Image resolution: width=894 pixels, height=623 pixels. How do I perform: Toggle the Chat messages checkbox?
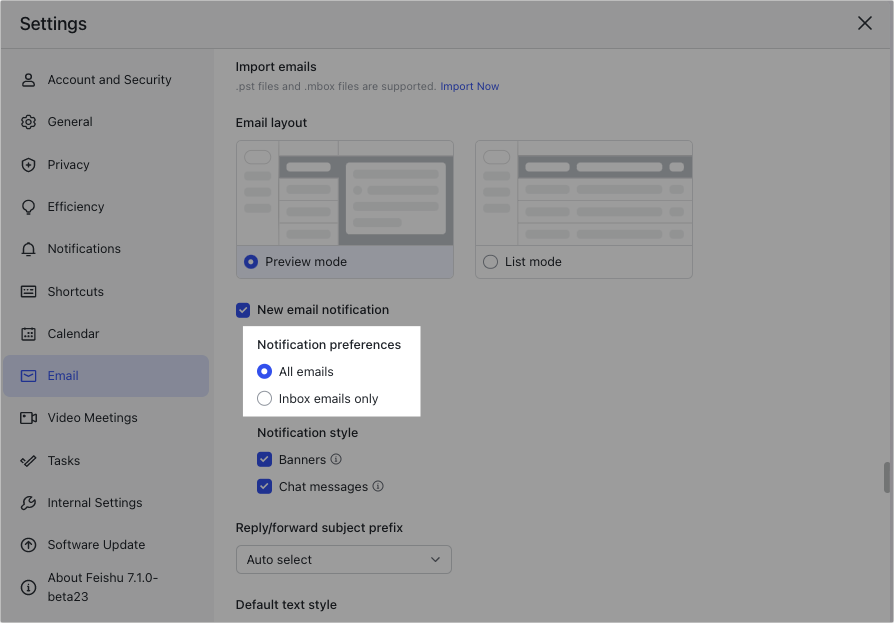pos(264,487)
